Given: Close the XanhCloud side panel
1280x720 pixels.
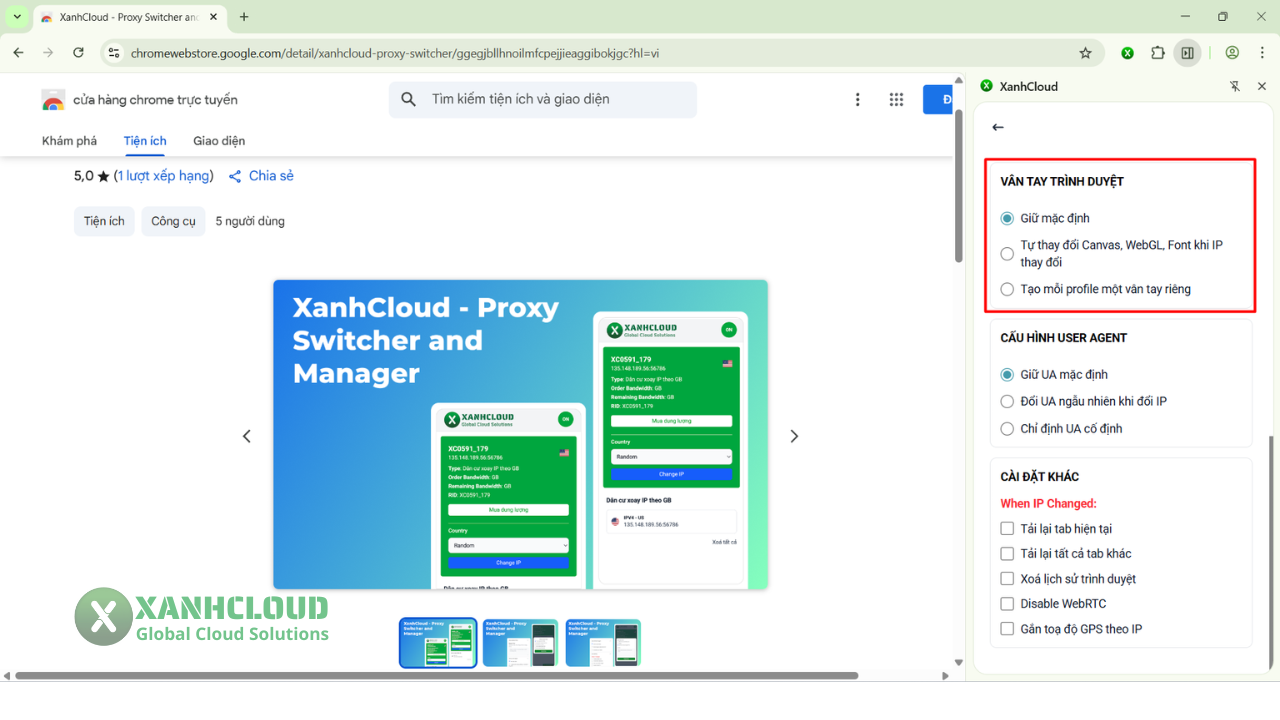Looking at the screenshot, I should click(x=1262, y=86).
